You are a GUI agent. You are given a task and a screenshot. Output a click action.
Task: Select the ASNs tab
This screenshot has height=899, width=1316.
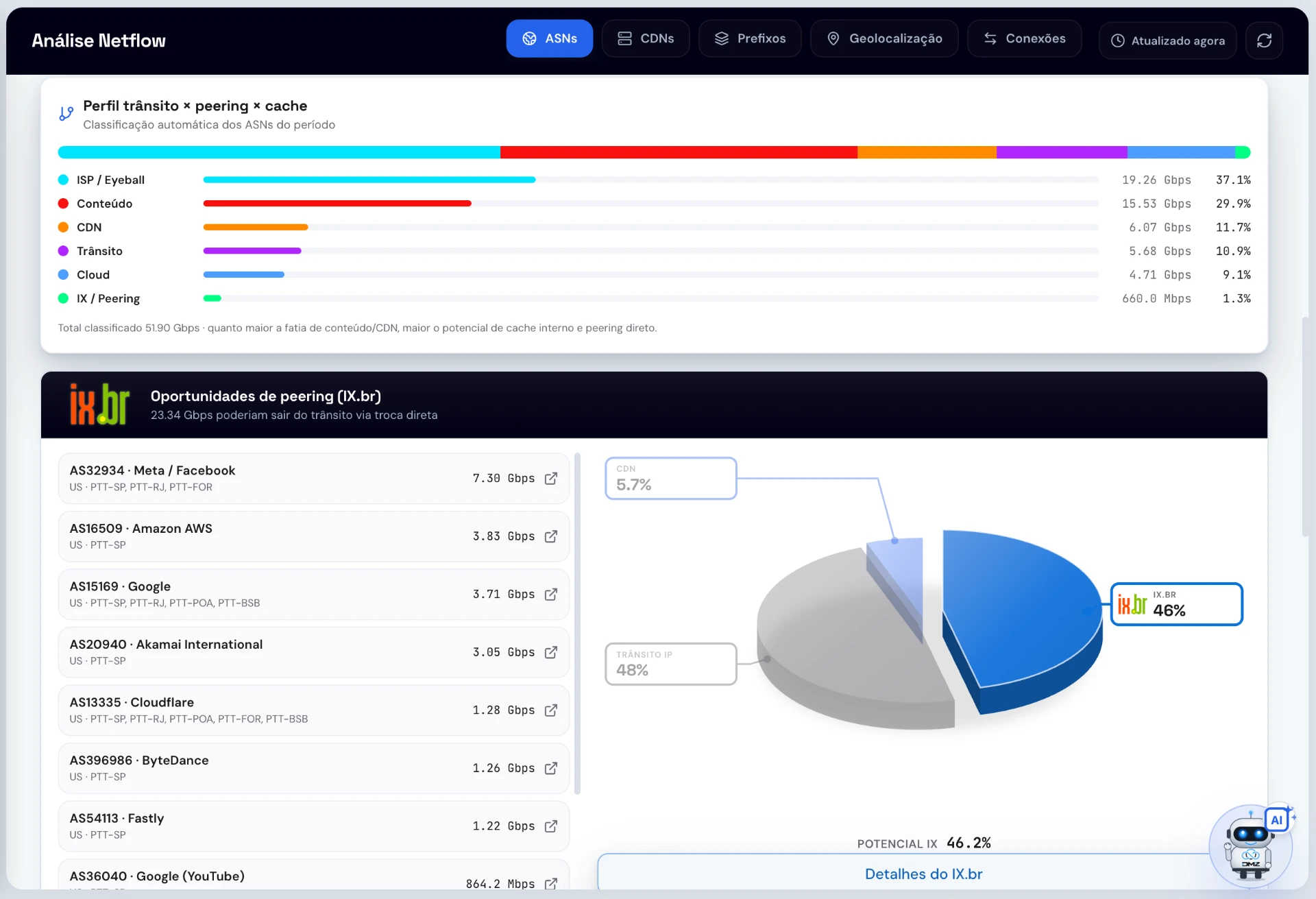coord(550,38)
